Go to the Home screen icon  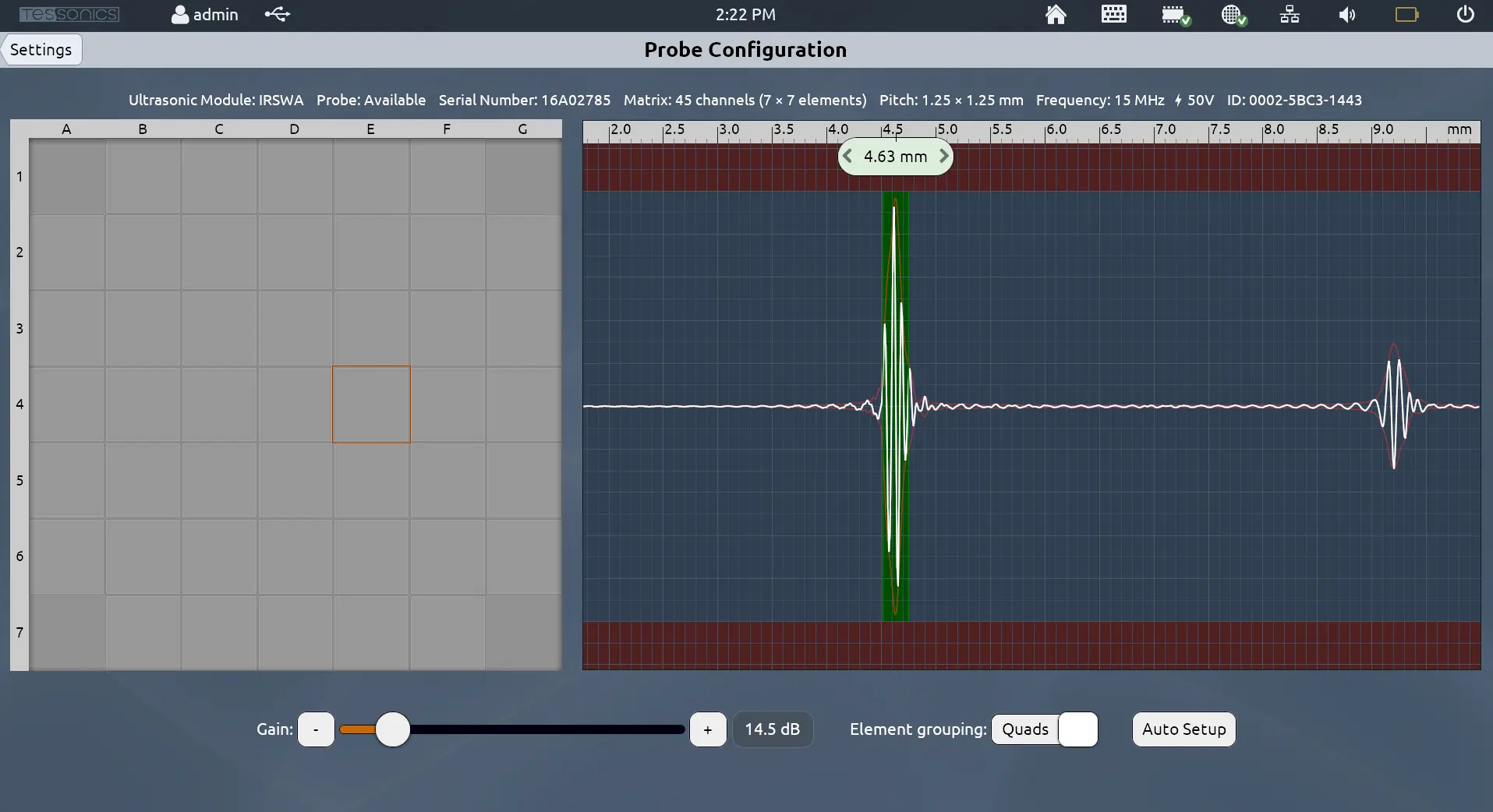click(x=1056, y=15)
